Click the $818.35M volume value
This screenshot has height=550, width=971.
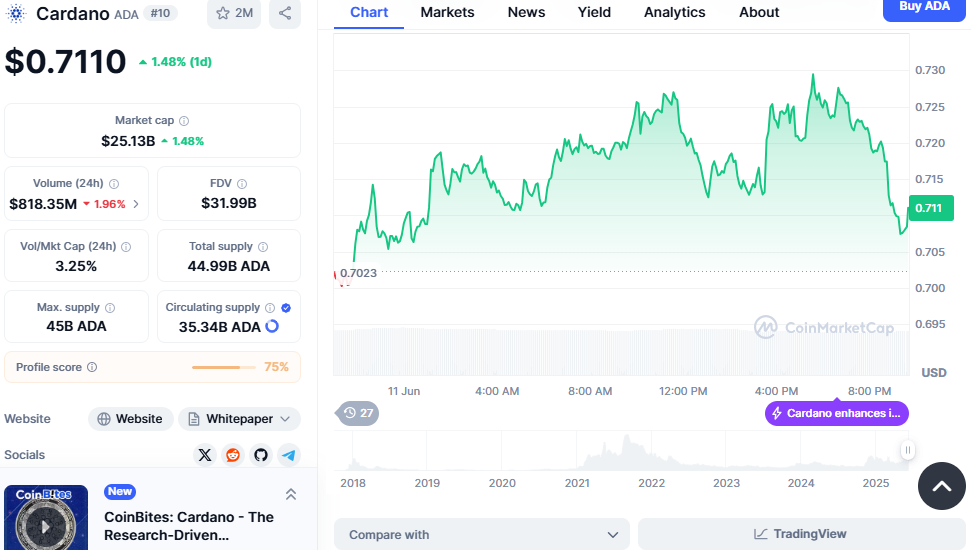[x=43, y=204]
